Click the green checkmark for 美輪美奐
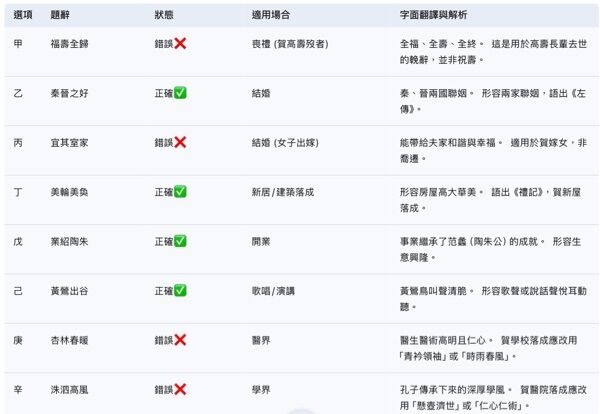Viewport: 600px width, 414px height. coord(180,192)
